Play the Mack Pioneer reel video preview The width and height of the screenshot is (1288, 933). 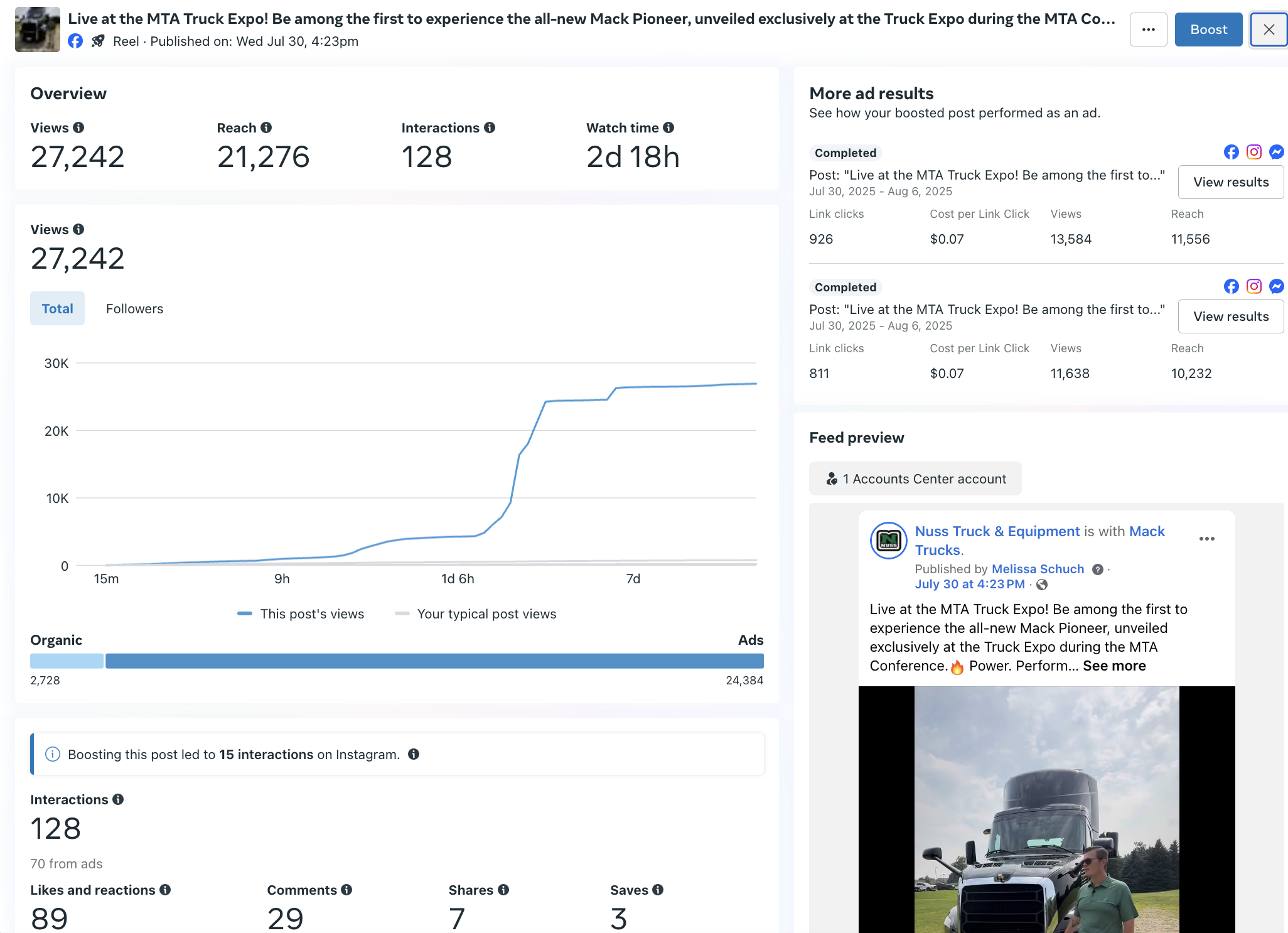pyautogui.click(x=1046, y=809)
